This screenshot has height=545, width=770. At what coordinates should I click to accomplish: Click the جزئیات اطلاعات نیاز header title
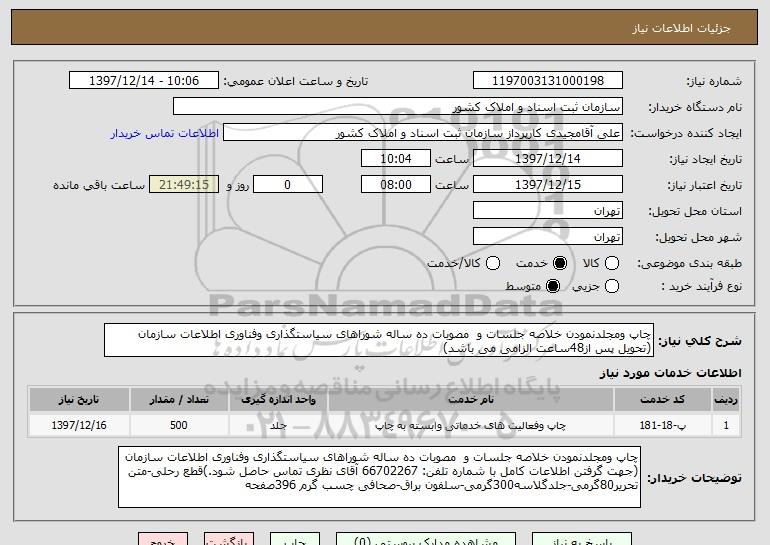[x=681, y=28]
